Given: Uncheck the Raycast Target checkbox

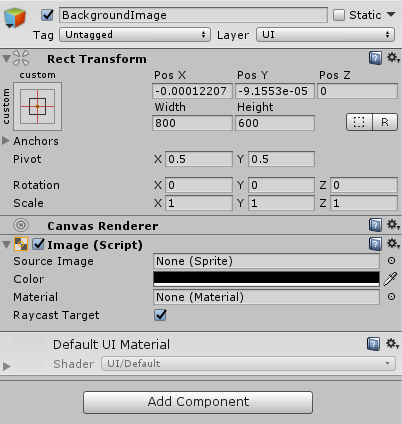Looking at the screenshot, I should pyautogui.click(x=160, y=315).
